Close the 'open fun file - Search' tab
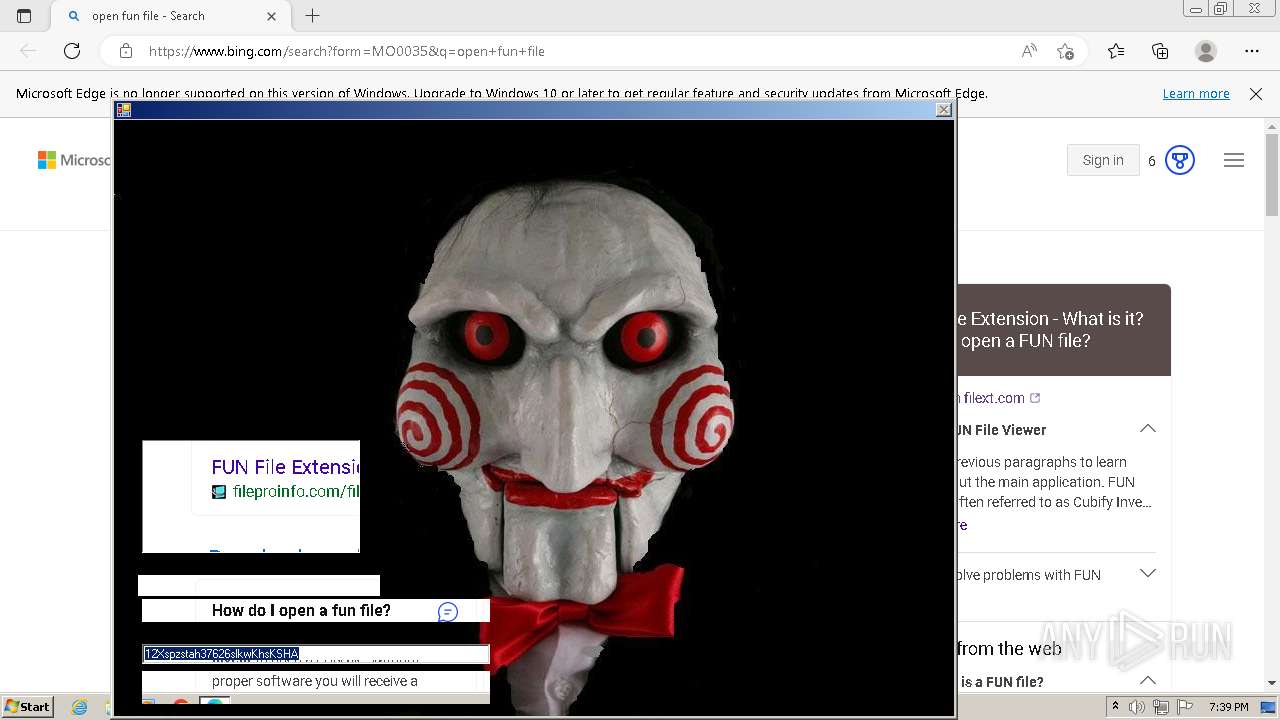 (272, 16)
